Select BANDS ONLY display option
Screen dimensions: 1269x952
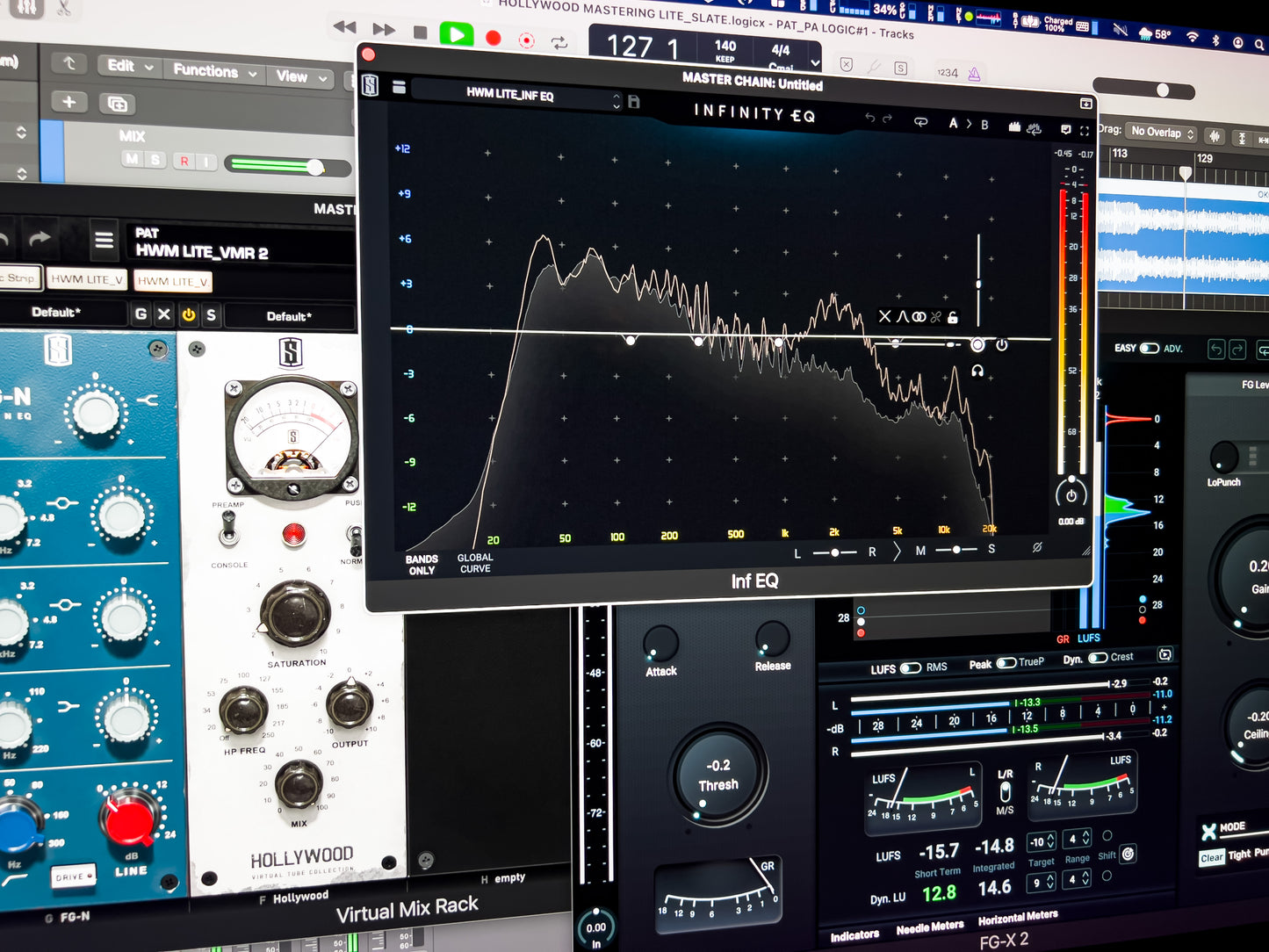[422, 565]
